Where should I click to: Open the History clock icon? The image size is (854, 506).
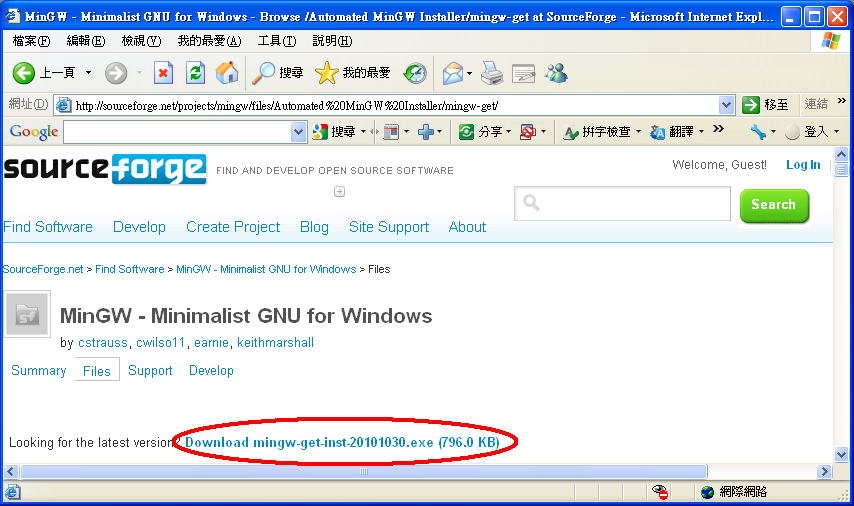[x=415, y=73]
